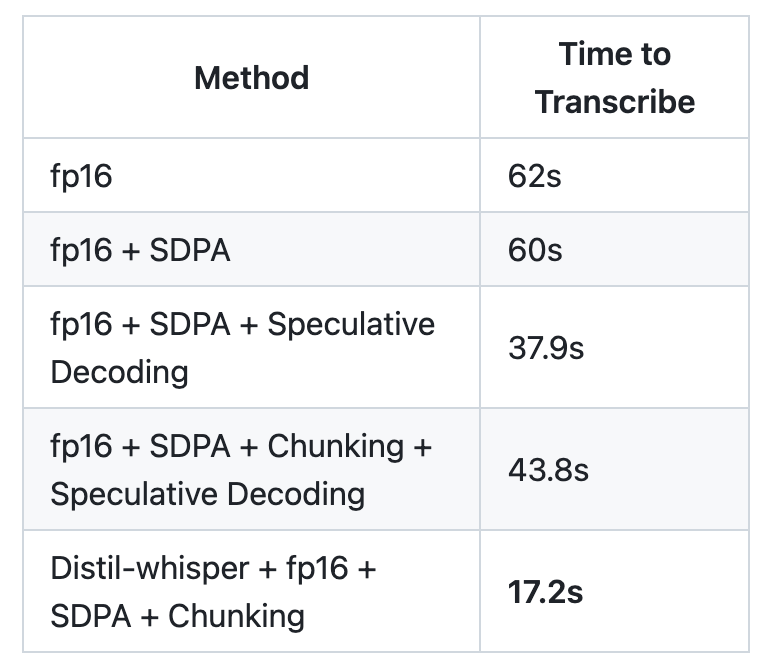Click the Time to Transcribe header
The width and height of the screenshot is (760, 664).
(615, 78)
